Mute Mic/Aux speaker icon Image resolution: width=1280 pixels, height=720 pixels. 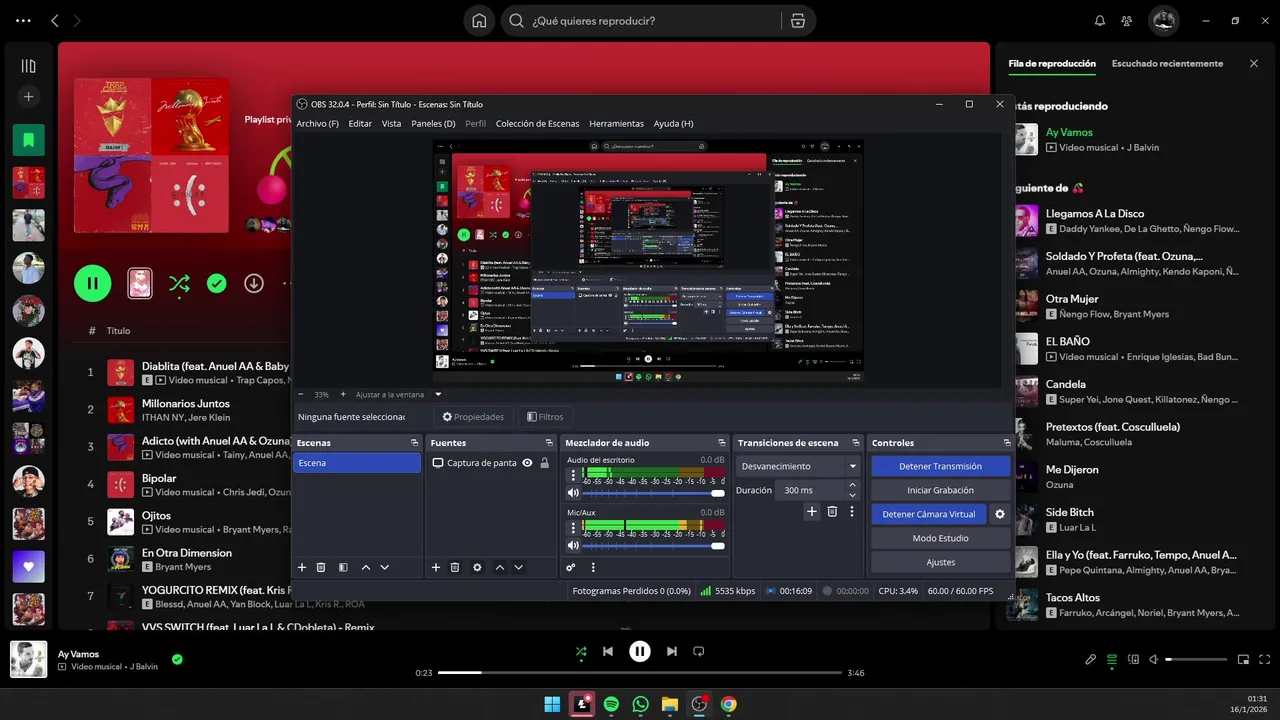pos(573,545)
